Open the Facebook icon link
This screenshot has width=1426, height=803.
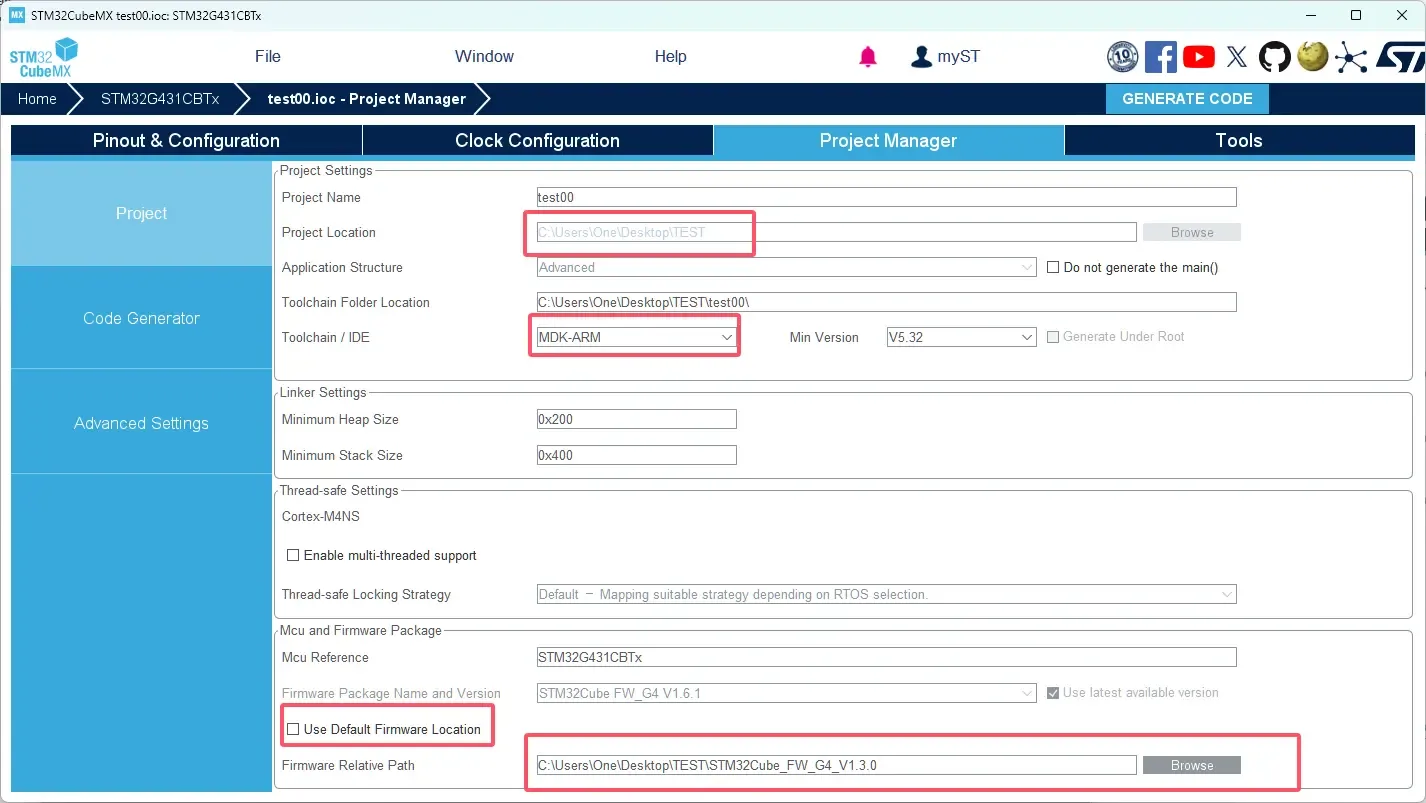[1160, 57]
